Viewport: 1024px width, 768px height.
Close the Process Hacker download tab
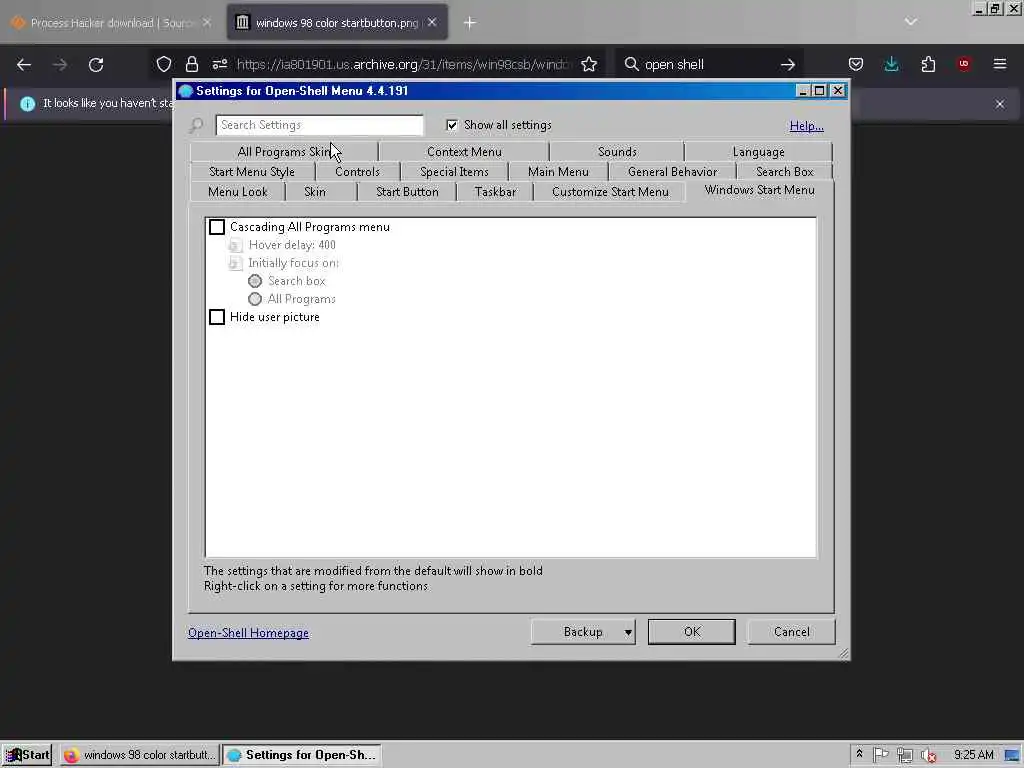[x=206, y=22]
